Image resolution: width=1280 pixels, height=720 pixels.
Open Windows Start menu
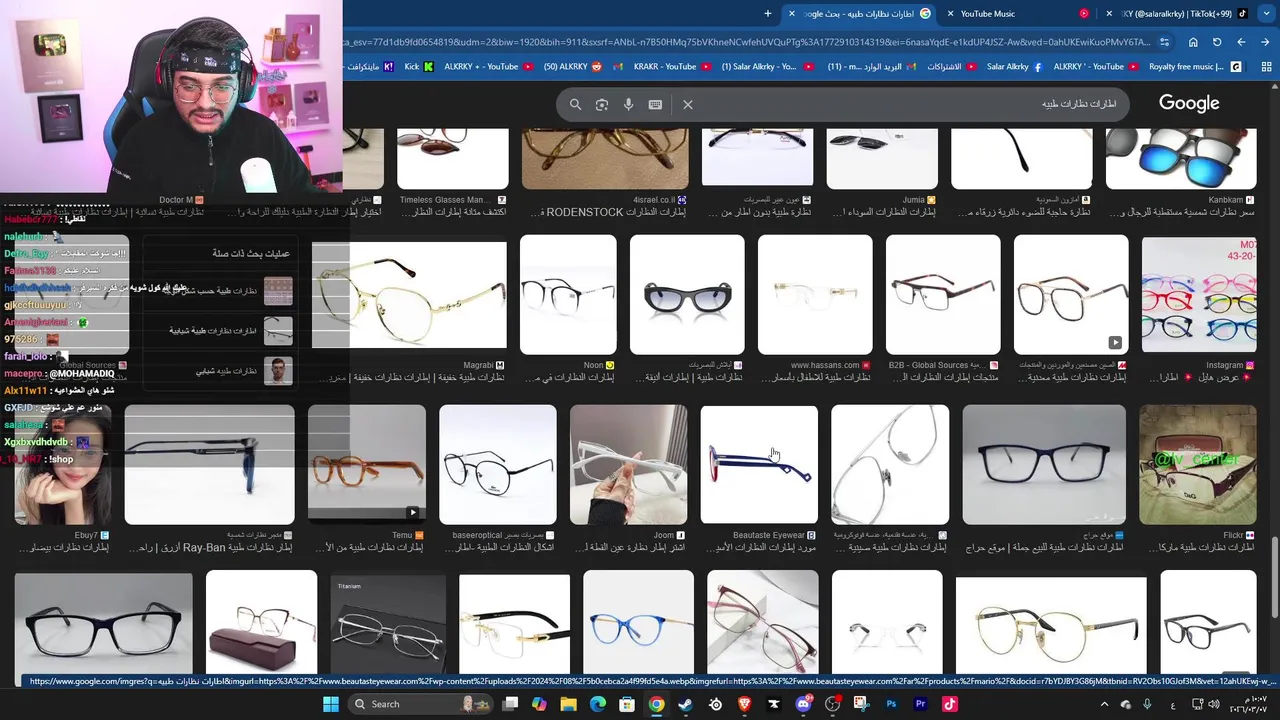[x=331, y=704]
